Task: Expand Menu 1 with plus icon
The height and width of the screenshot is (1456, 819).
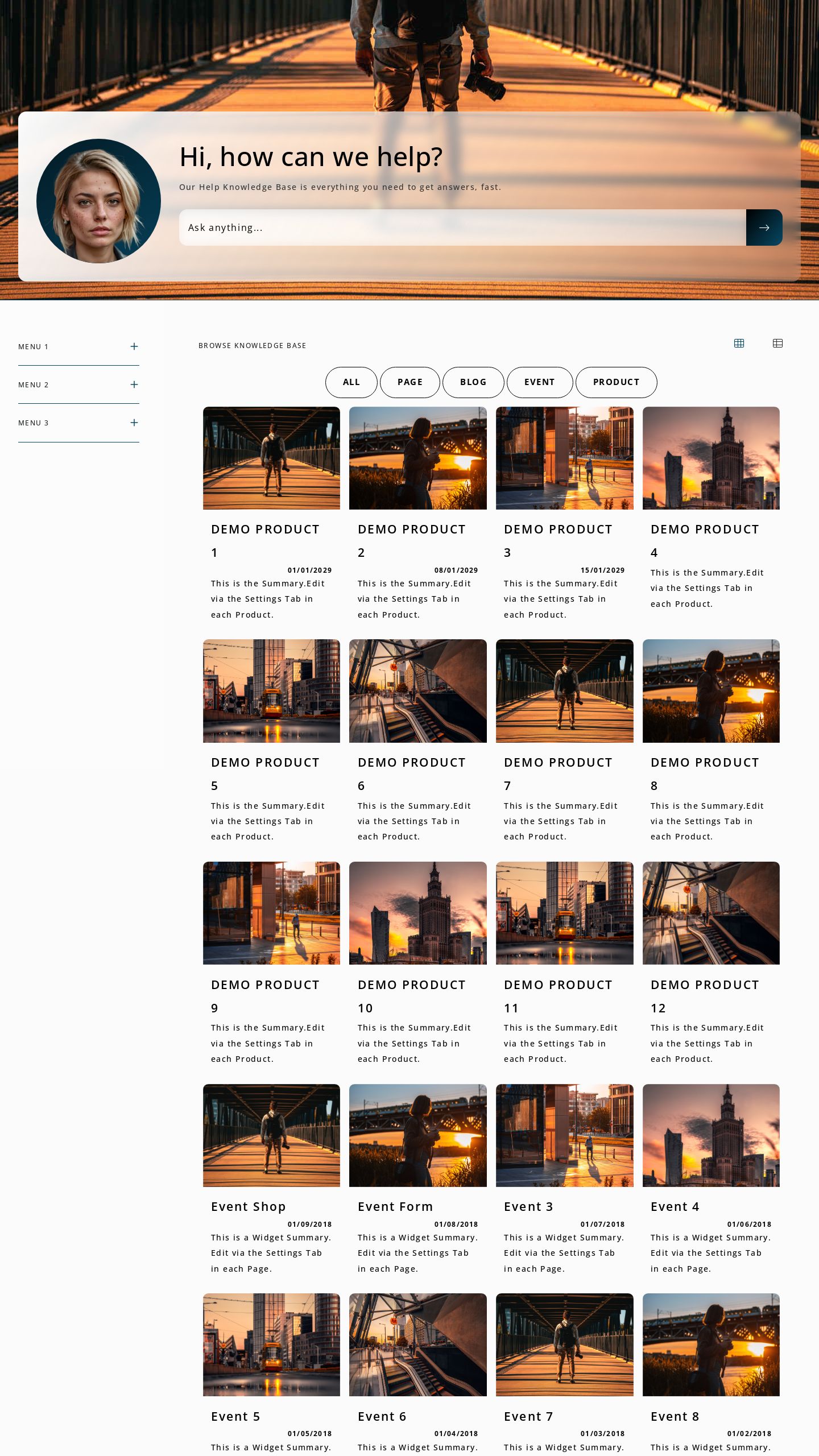Action: (134, 346)
